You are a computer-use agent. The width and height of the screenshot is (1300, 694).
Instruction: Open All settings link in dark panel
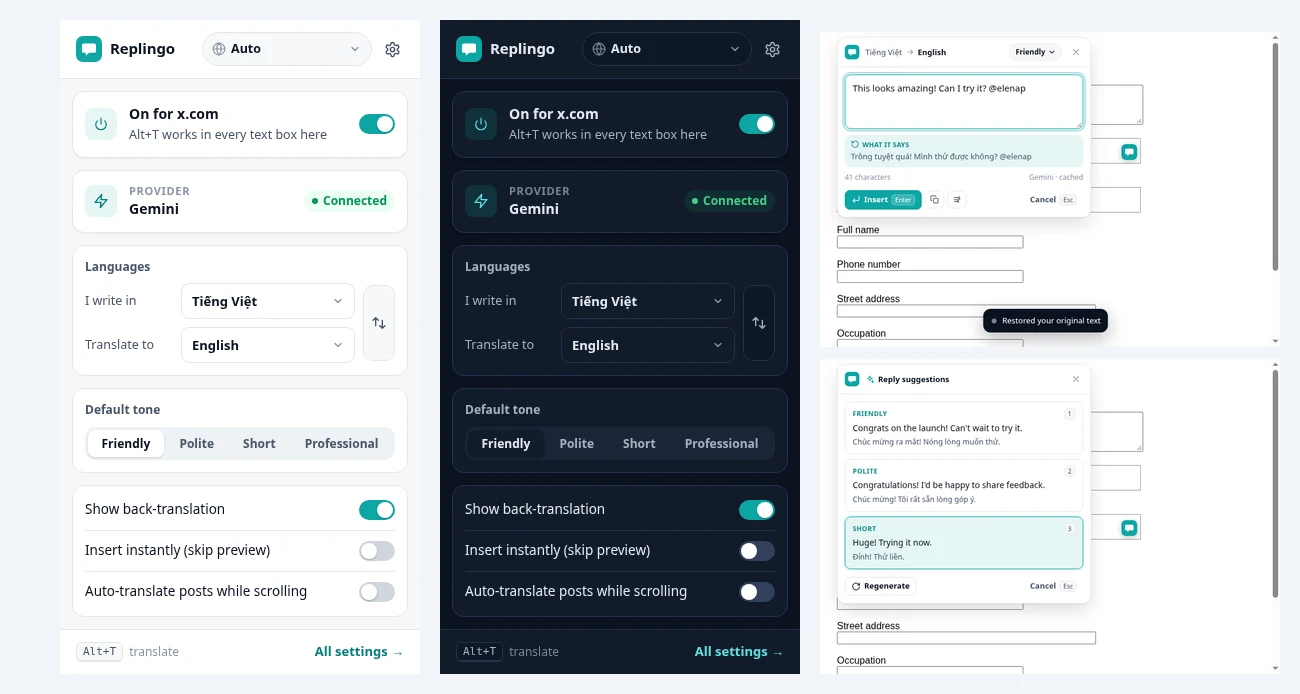(739, 652)
